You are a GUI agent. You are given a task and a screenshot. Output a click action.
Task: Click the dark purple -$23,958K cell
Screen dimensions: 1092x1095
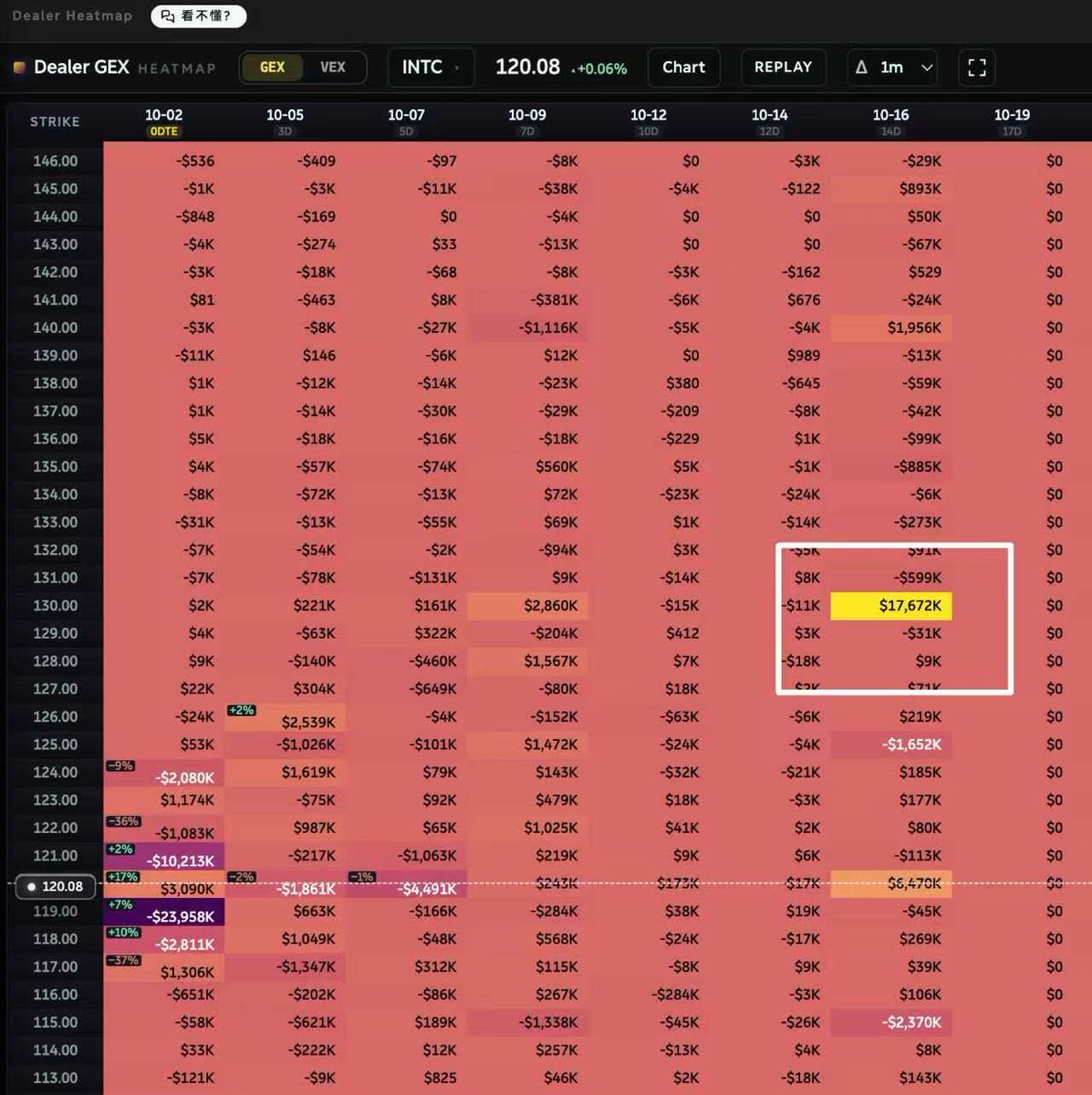click(x=164, y=912)
